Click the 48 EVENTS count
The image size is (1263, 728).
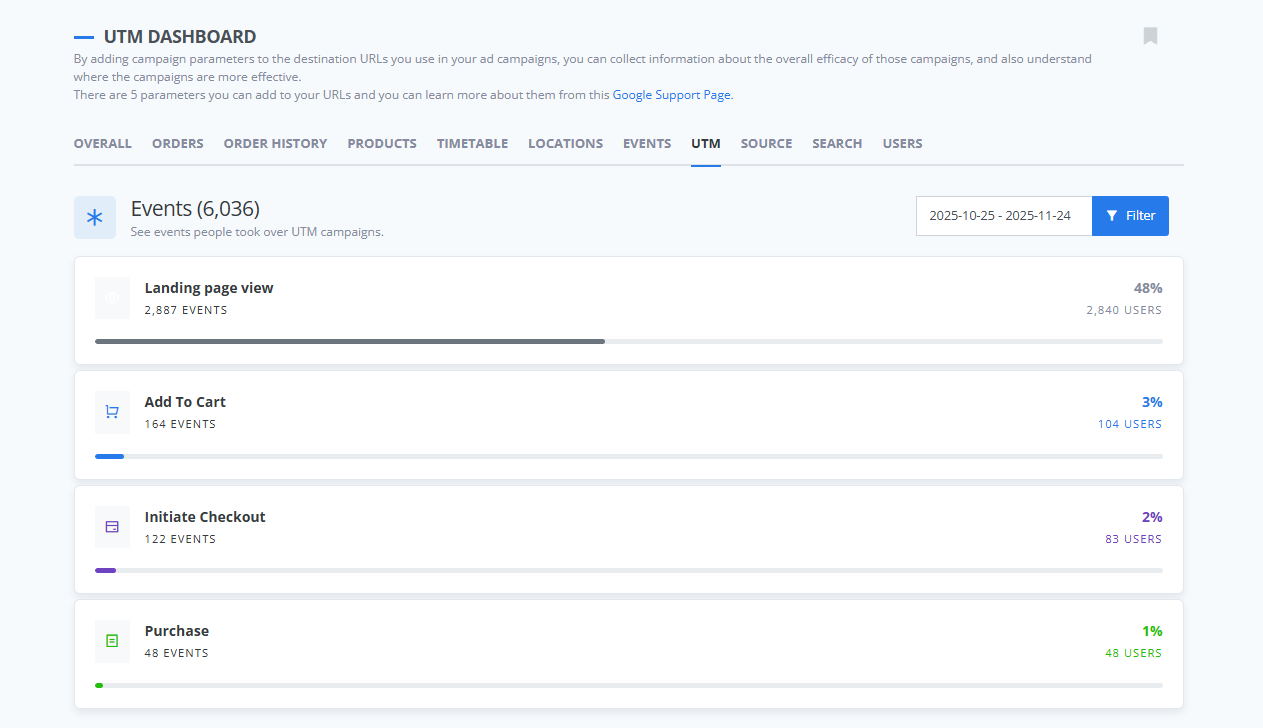(177, 653)
